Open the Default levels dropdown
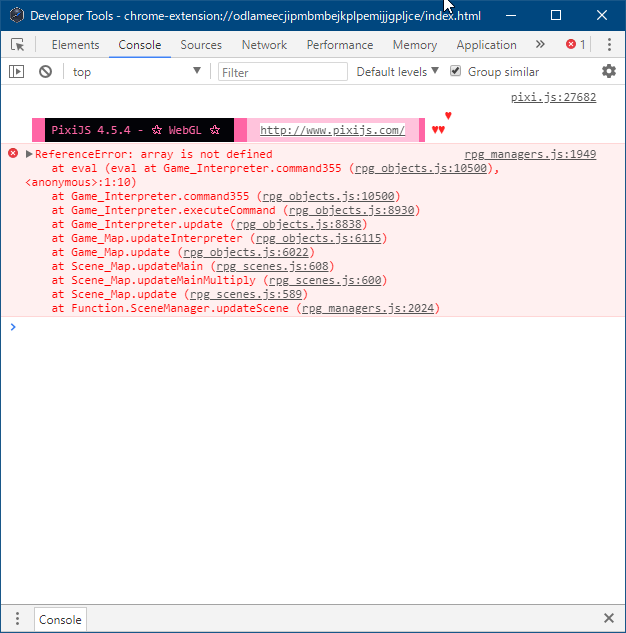Viewport: 626px width, 633px height. click(397, 72)
